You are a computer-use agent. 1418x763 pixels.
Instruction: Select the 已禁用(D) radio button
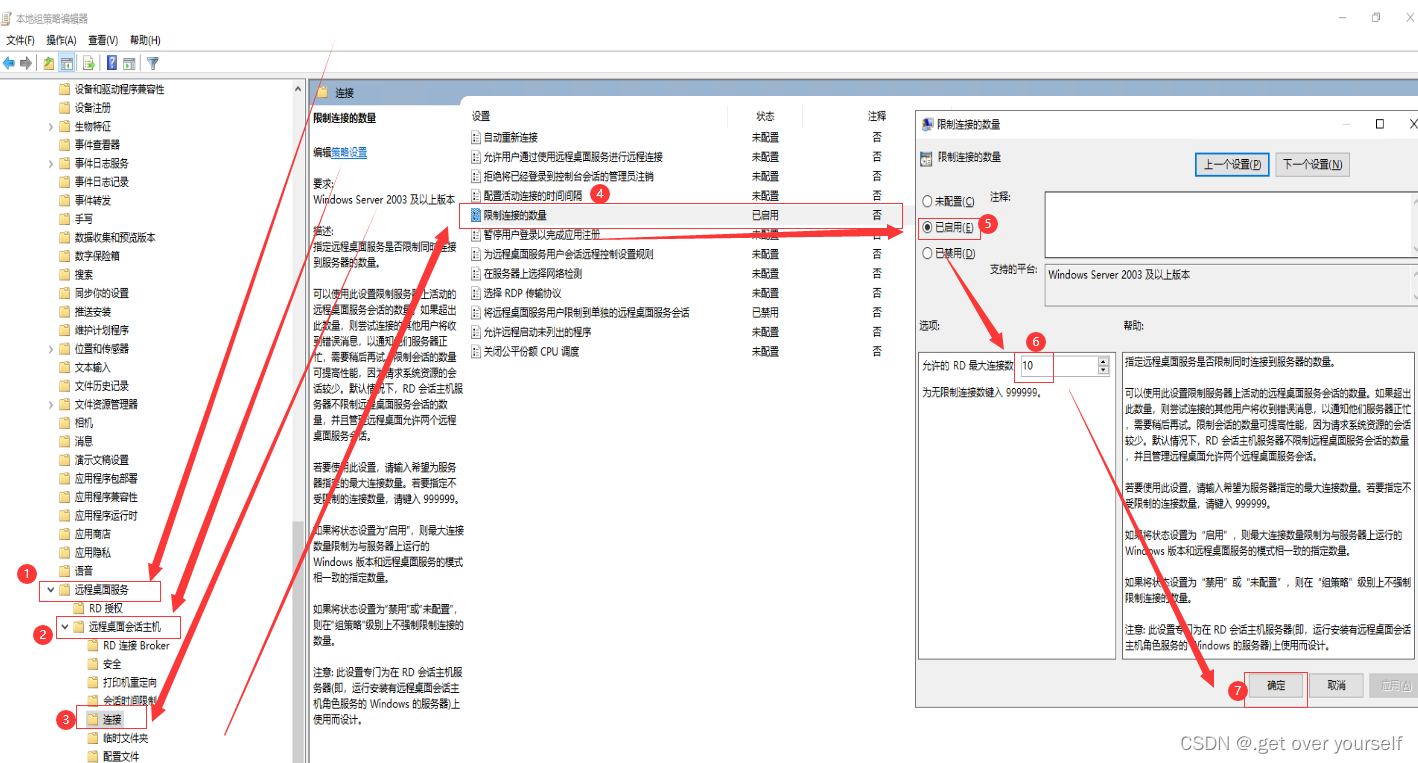(x=927, y=253)
